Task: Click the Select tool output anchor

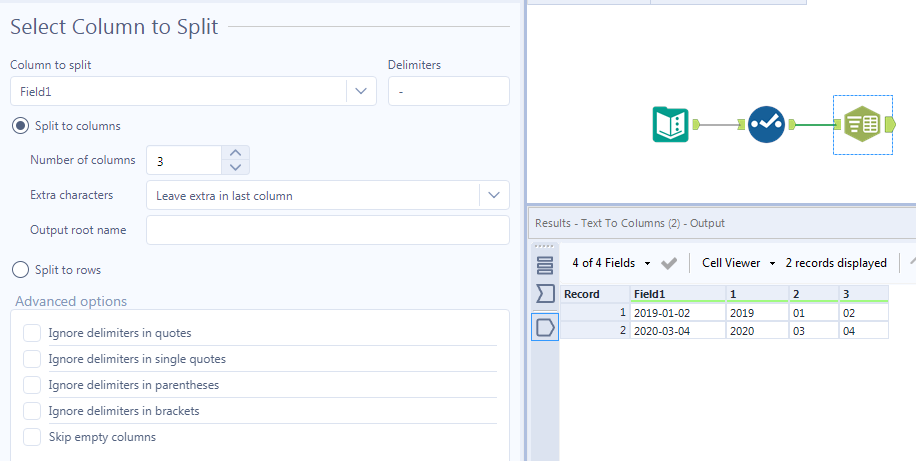Action: click(792, 124)
